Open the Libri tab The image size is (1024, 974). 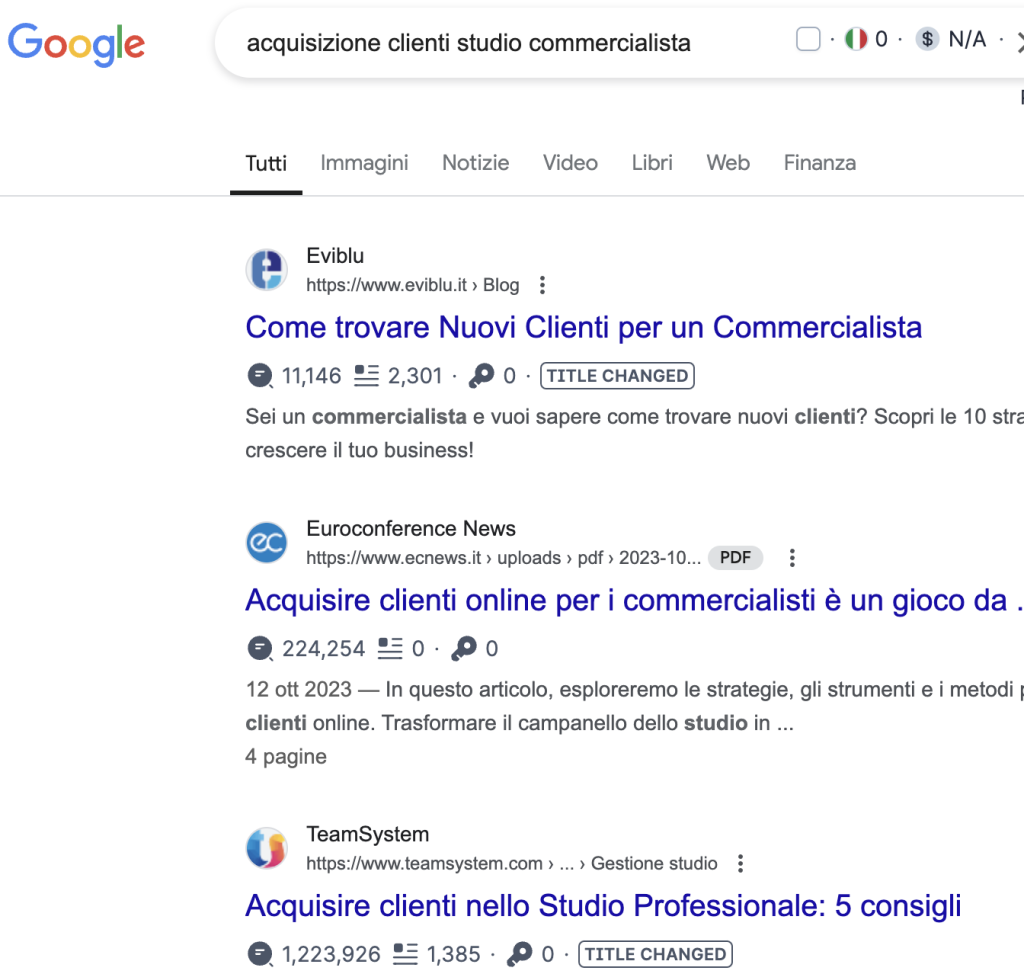coord(652,163)
